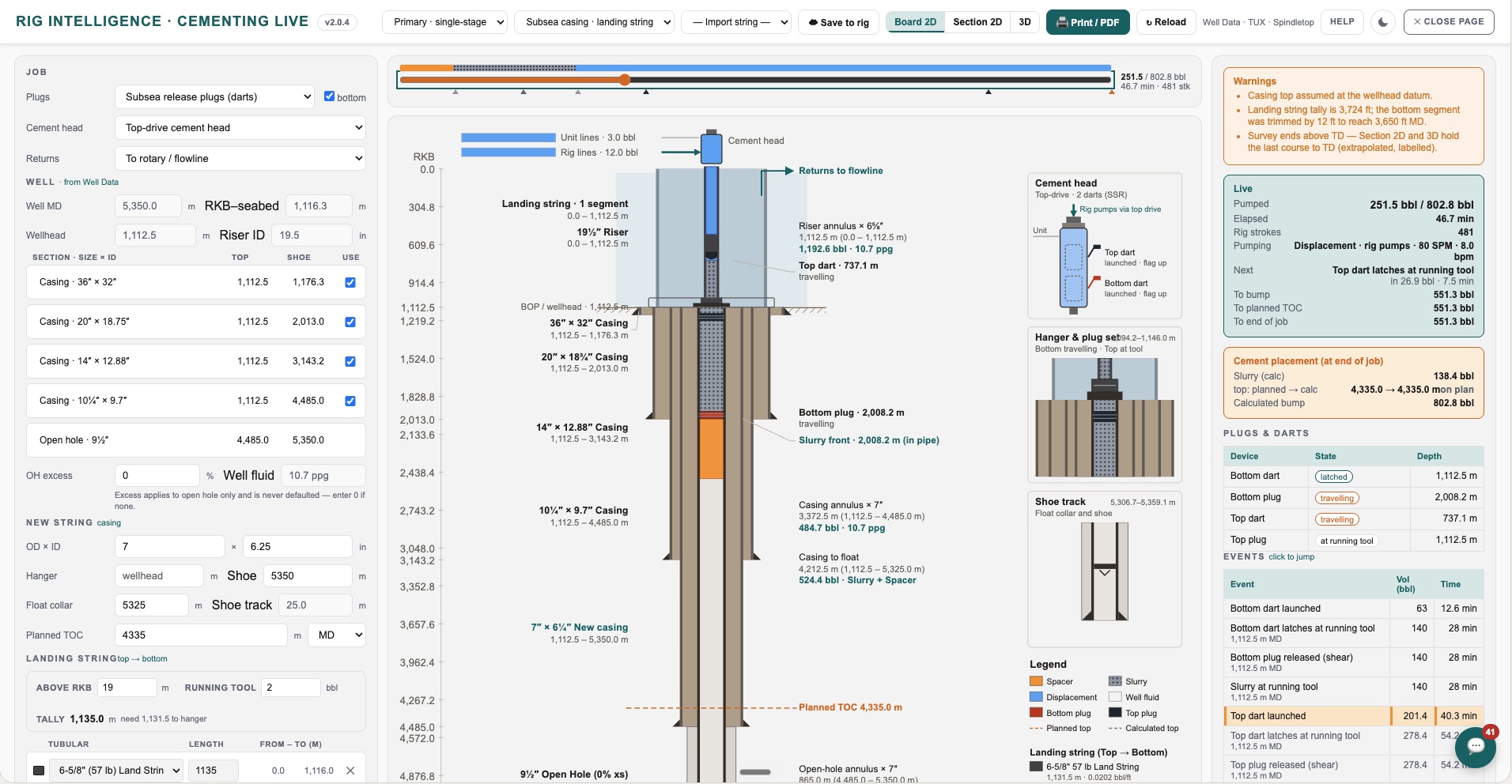
Task: Jump to Top dart launched event
Action: 1353,716
